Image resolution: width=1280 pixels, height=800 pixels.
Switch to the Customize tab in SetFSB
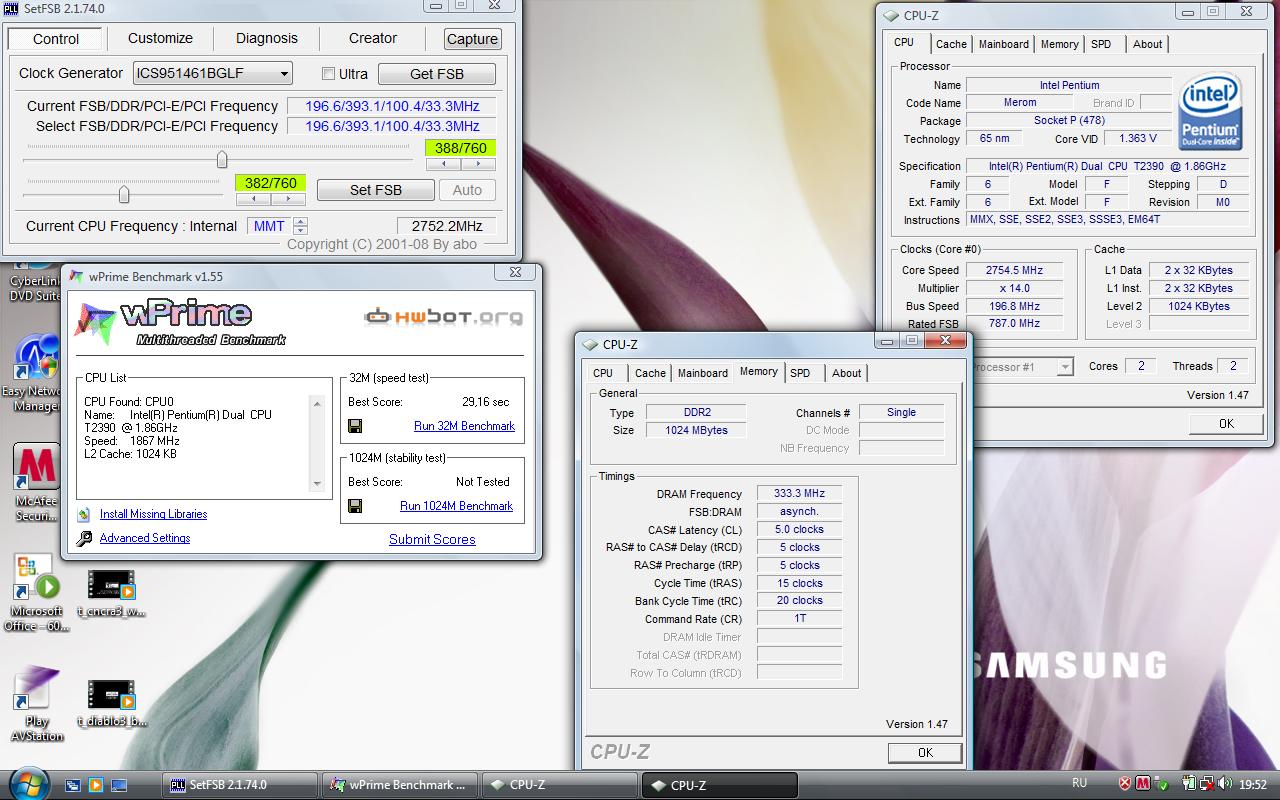(x=160, y=38)
